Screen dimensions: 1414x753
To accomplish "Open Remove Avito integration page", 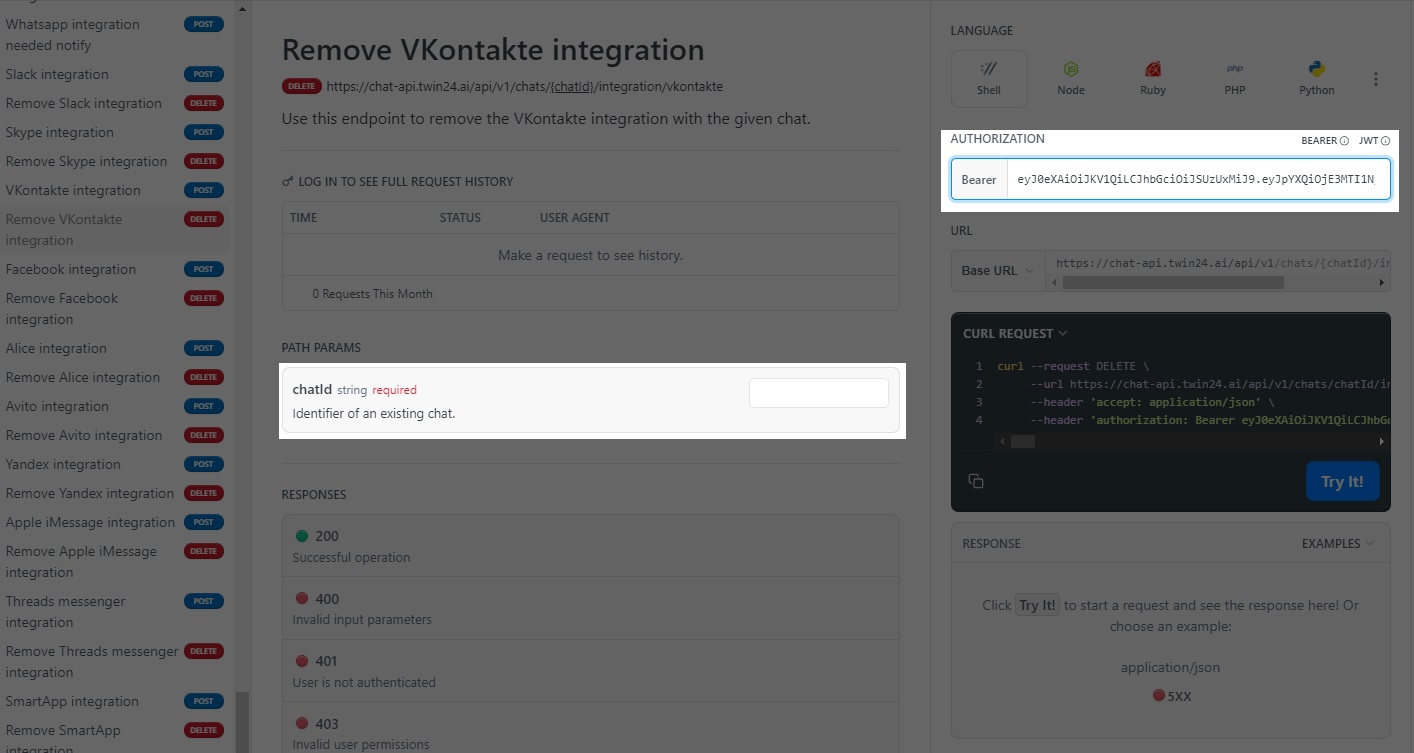I will click(115, 435).
